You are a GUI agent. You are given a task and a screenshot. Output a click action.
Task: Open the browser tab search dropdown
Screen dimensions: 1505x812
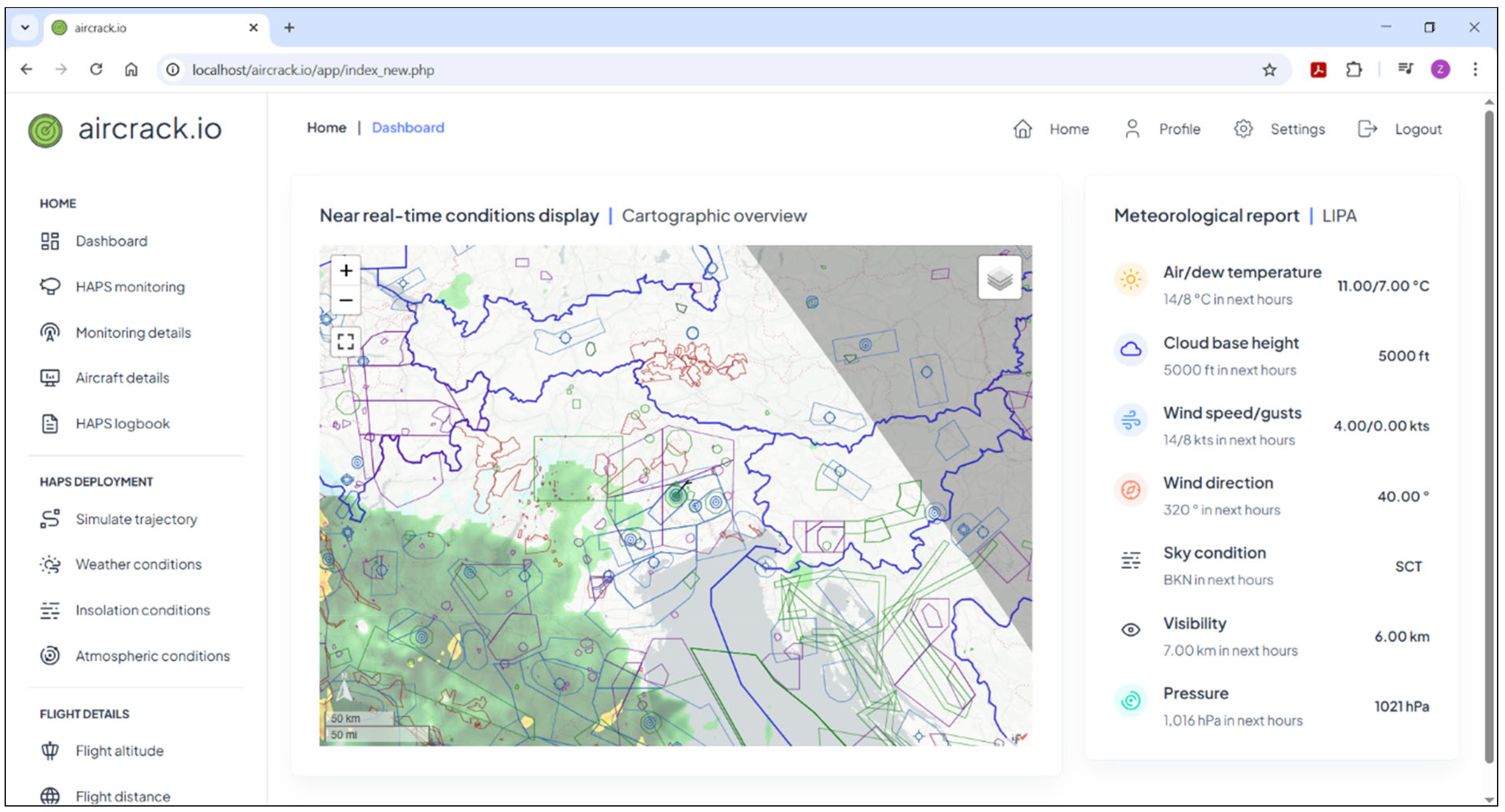pos(25,27)
